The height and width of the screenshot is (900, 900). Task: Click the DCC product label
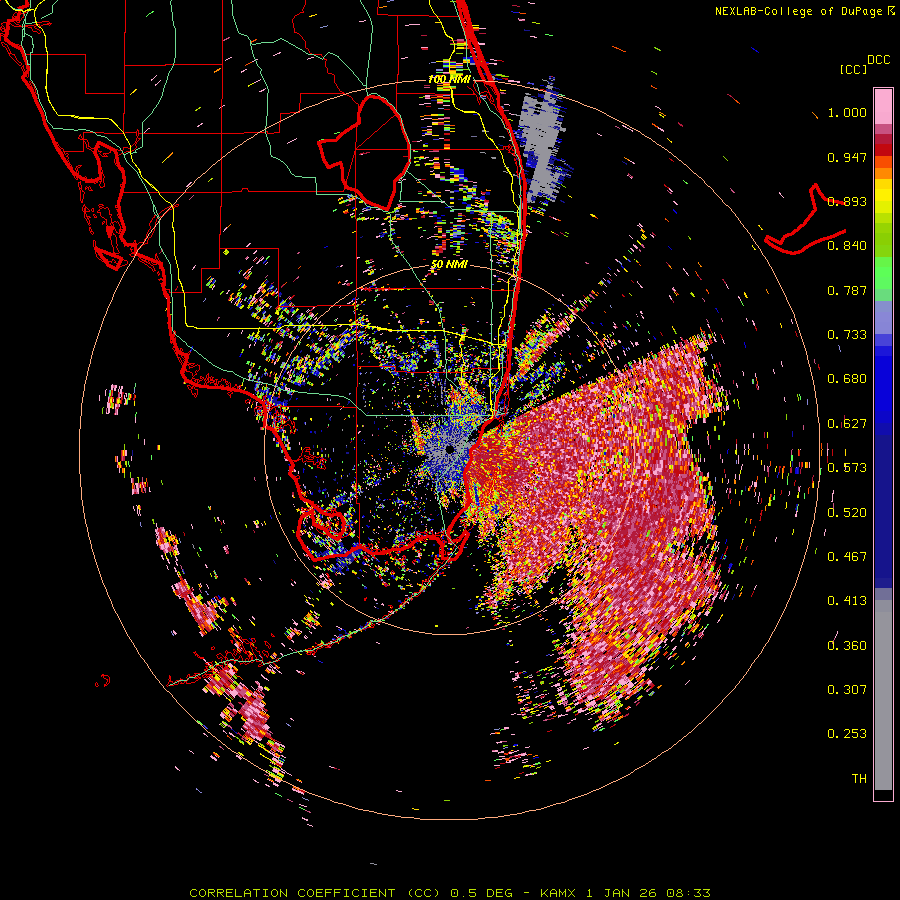point(879,60)
